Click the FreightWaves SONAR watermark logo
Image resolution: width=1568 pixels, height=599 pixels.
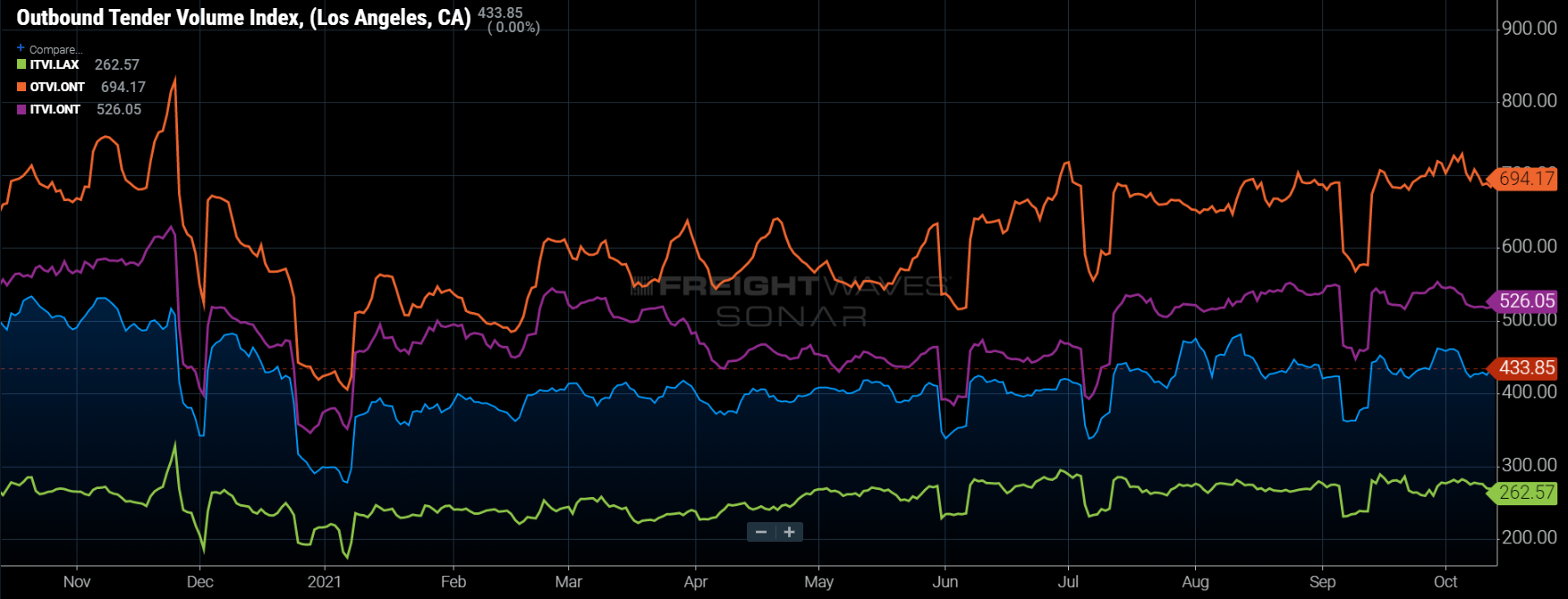point(790,300)
